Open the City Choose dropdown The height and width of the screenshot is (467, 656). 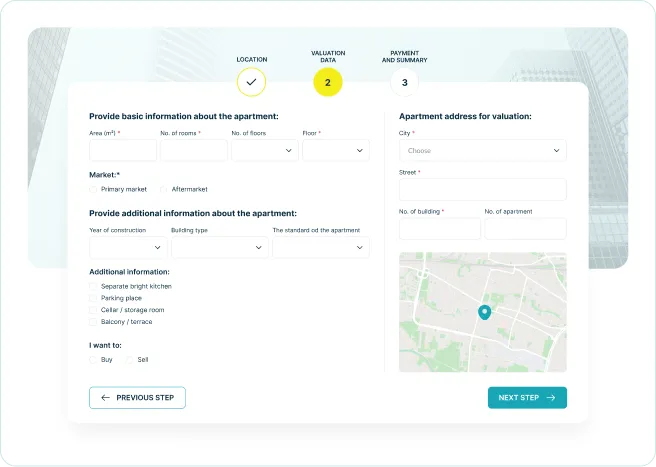pos(483,150)
